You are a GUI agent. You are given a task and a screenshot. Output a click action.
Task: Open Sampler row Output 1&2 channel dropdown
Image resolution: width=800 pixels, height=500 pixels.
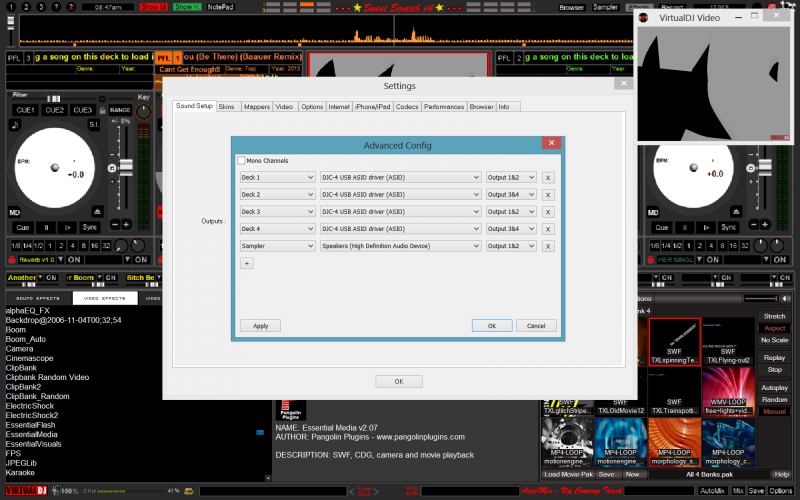tap(511, 246)
